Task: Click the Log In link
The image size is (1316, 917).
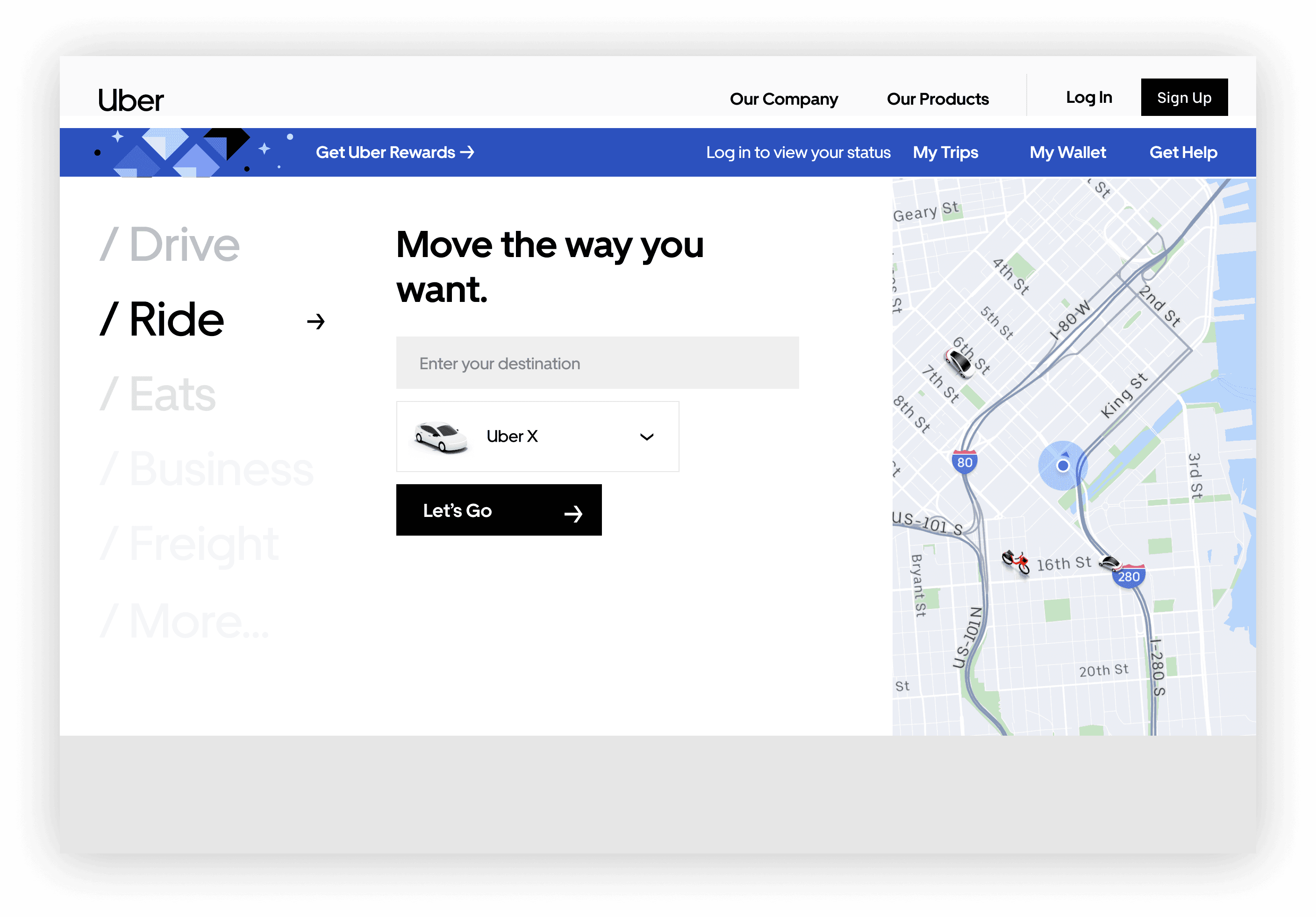Action: pos(1089,97)
